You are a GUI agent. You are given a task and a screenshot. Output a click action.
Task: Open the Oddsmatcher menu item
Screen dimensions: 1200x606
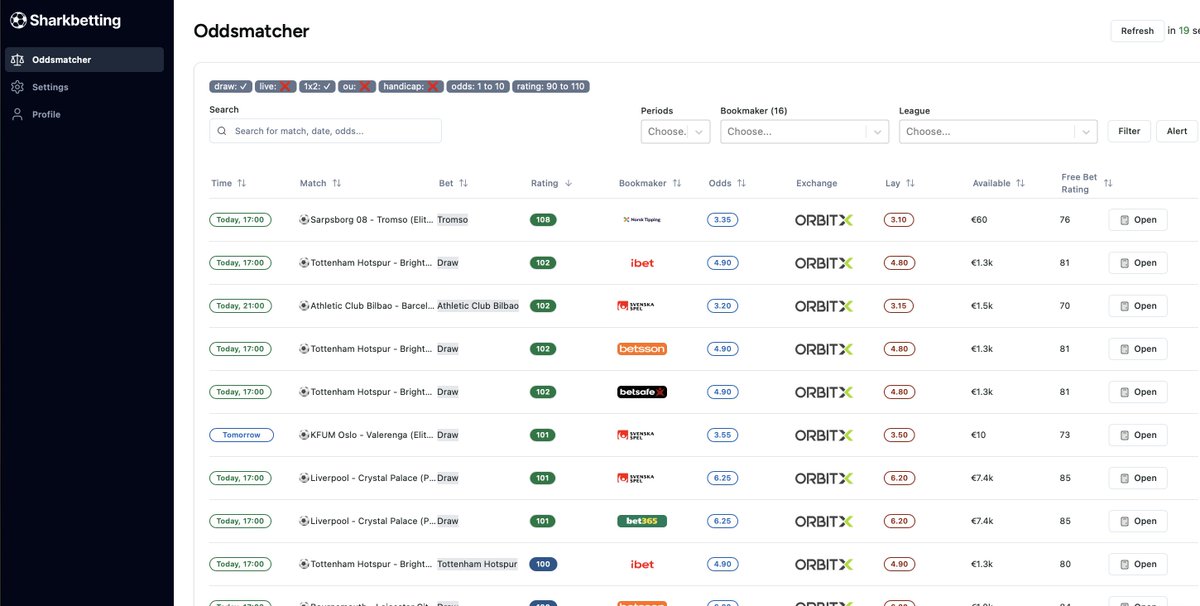(x=84, y=60)
